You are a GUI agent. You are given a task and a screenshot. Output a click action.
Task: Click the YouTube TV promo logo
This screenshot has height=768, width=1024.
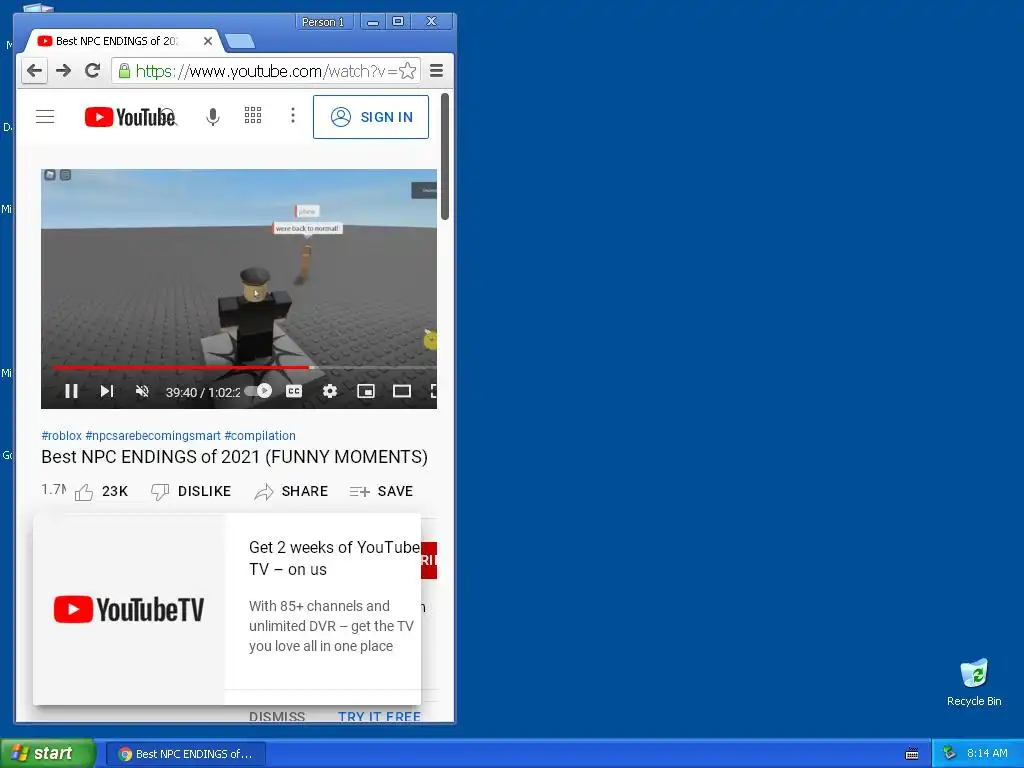click(129, 609)
